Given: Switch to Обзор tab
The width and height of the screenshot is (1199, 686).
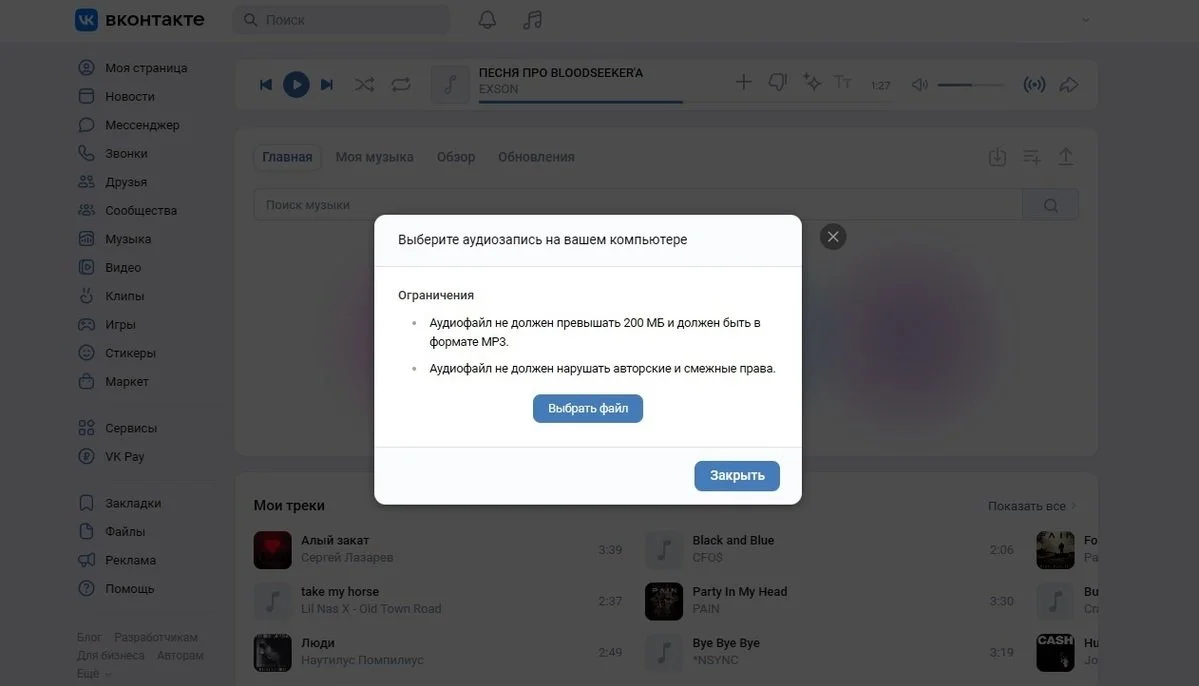Looking at the screenshot, I should [456, 157].
